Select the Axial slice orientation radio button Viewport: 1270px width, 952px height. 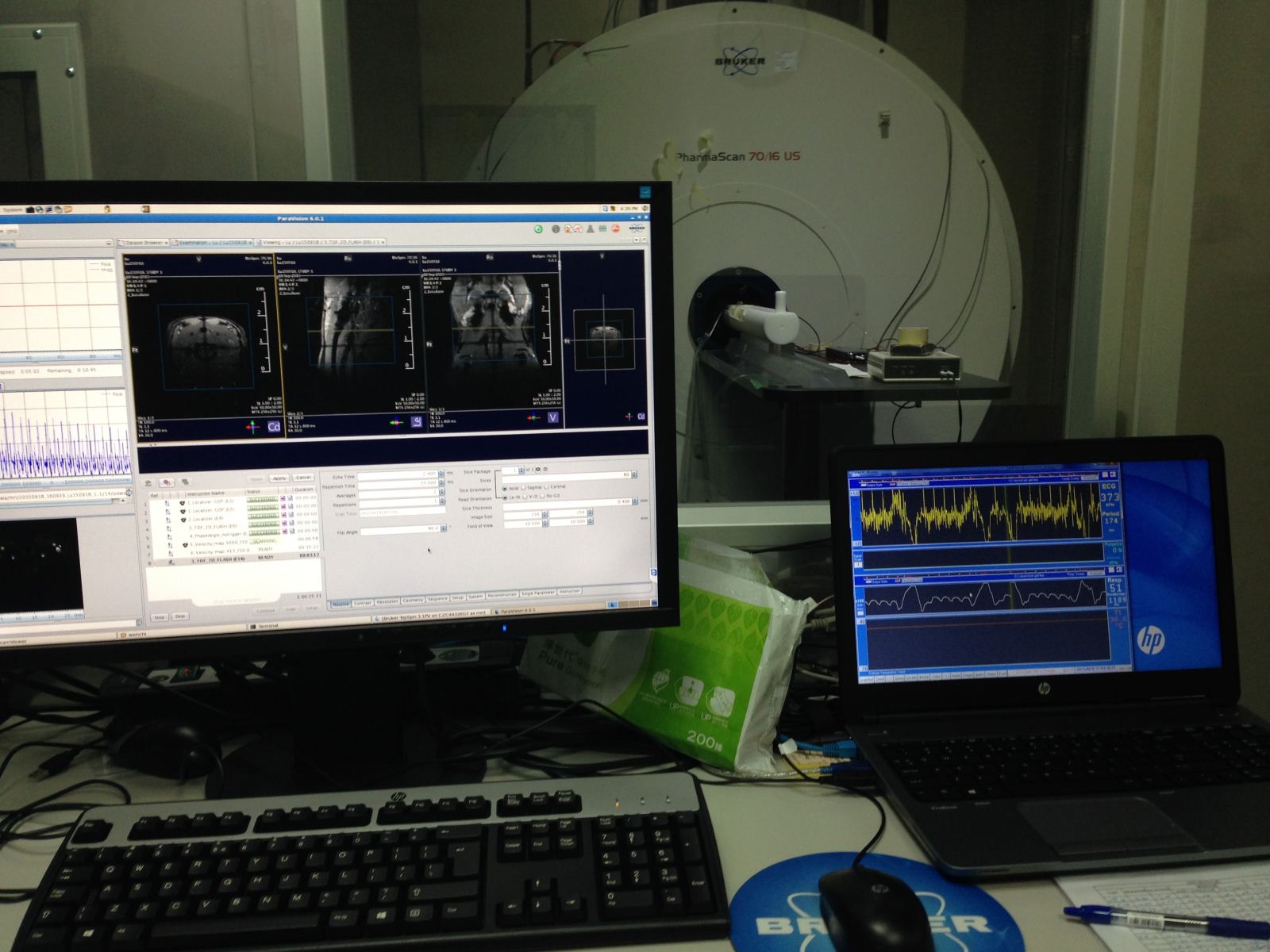point(505,488)
